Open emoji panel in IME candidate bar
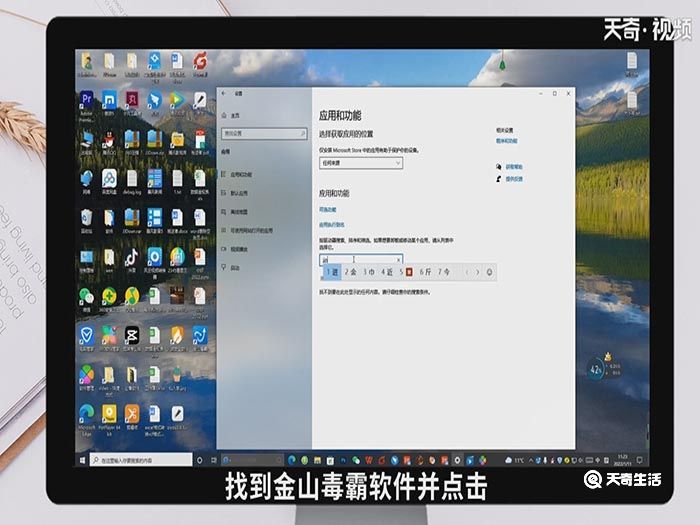The image size is (700, 525). point(489,272)
